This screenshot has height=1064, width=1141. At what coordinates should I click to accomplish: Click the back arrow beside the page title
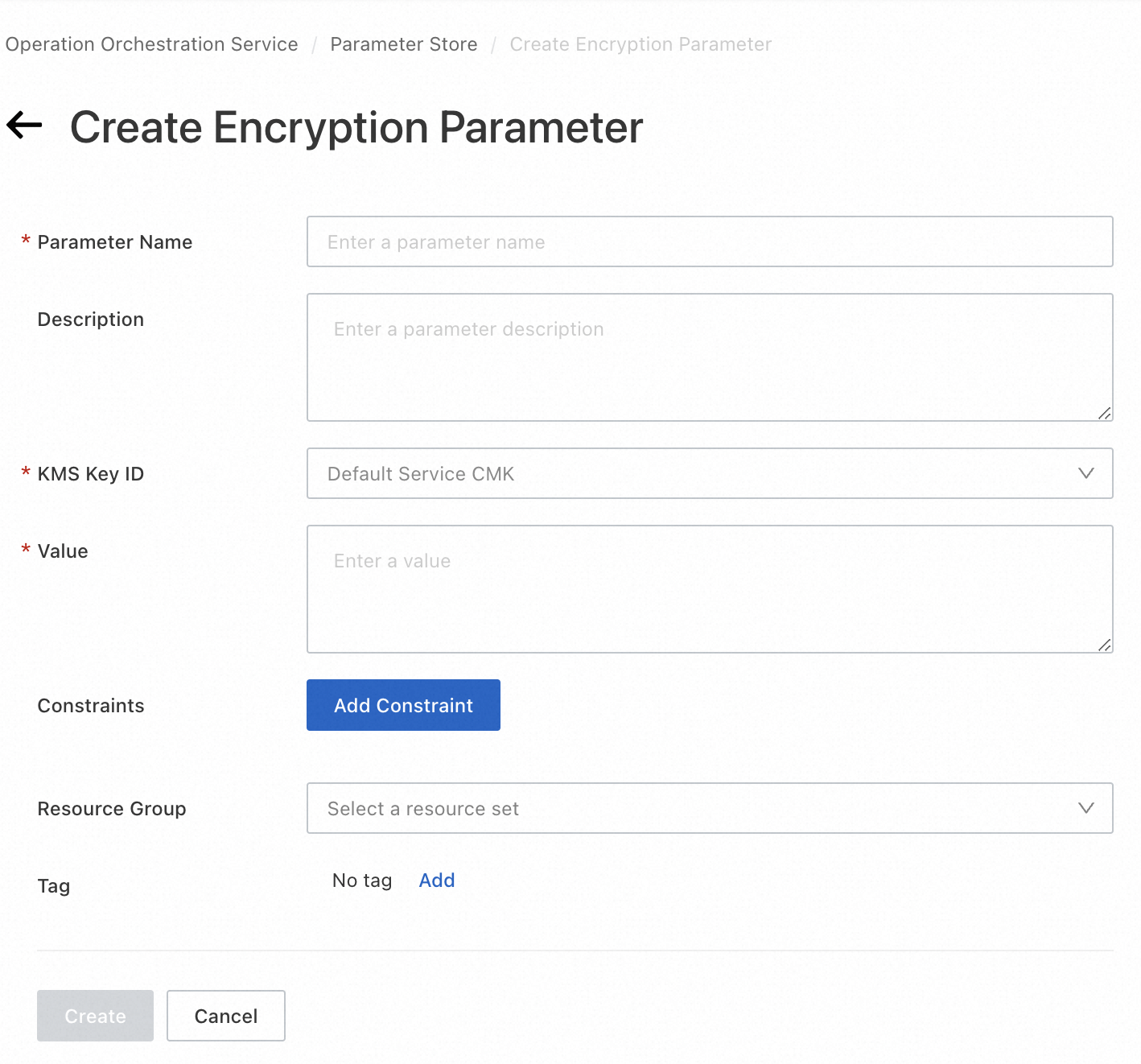[x=24, y=125]
